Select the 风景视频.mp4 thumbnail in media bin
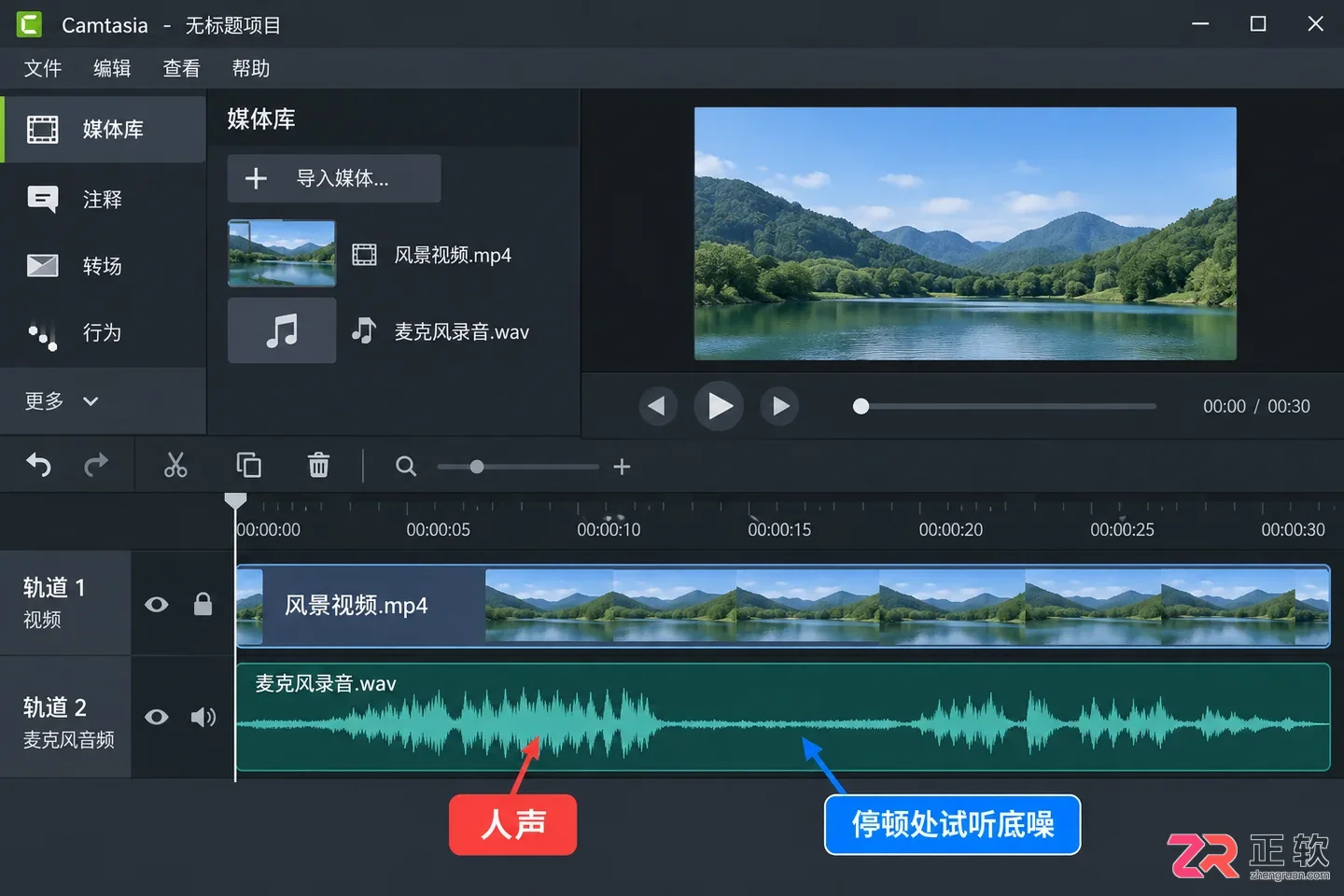This screenshot has width=1344, height=896. pos(282,253)
